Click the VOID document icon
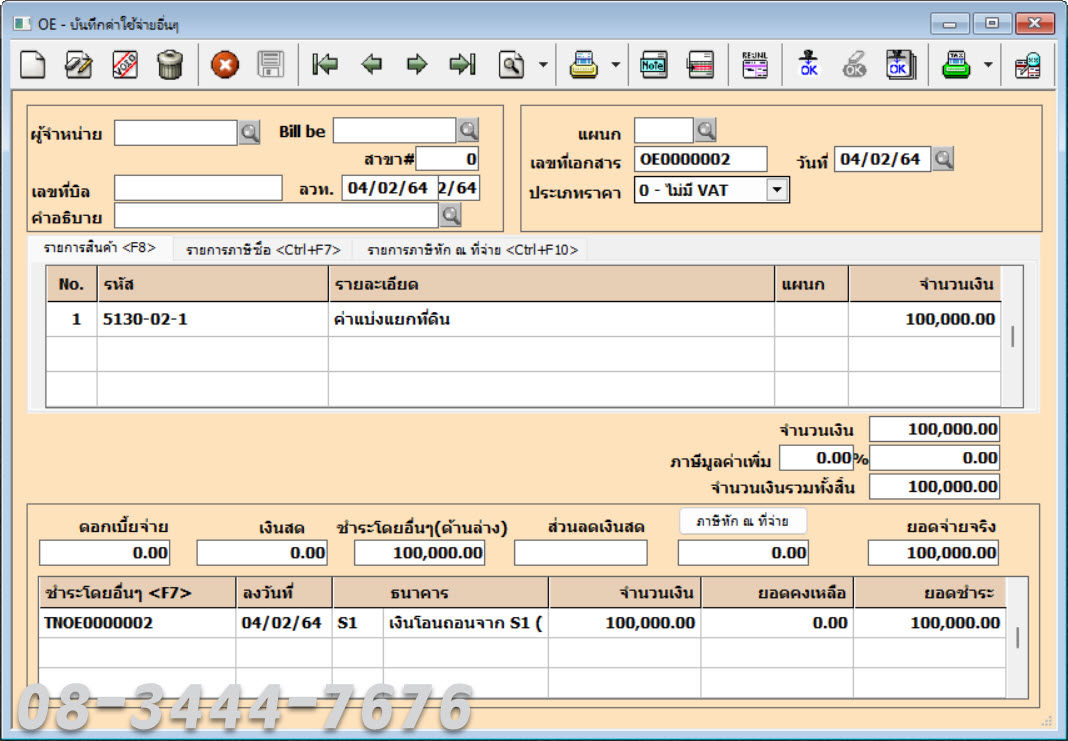The width and height of the screenshot is (1068, 741). 125,65
